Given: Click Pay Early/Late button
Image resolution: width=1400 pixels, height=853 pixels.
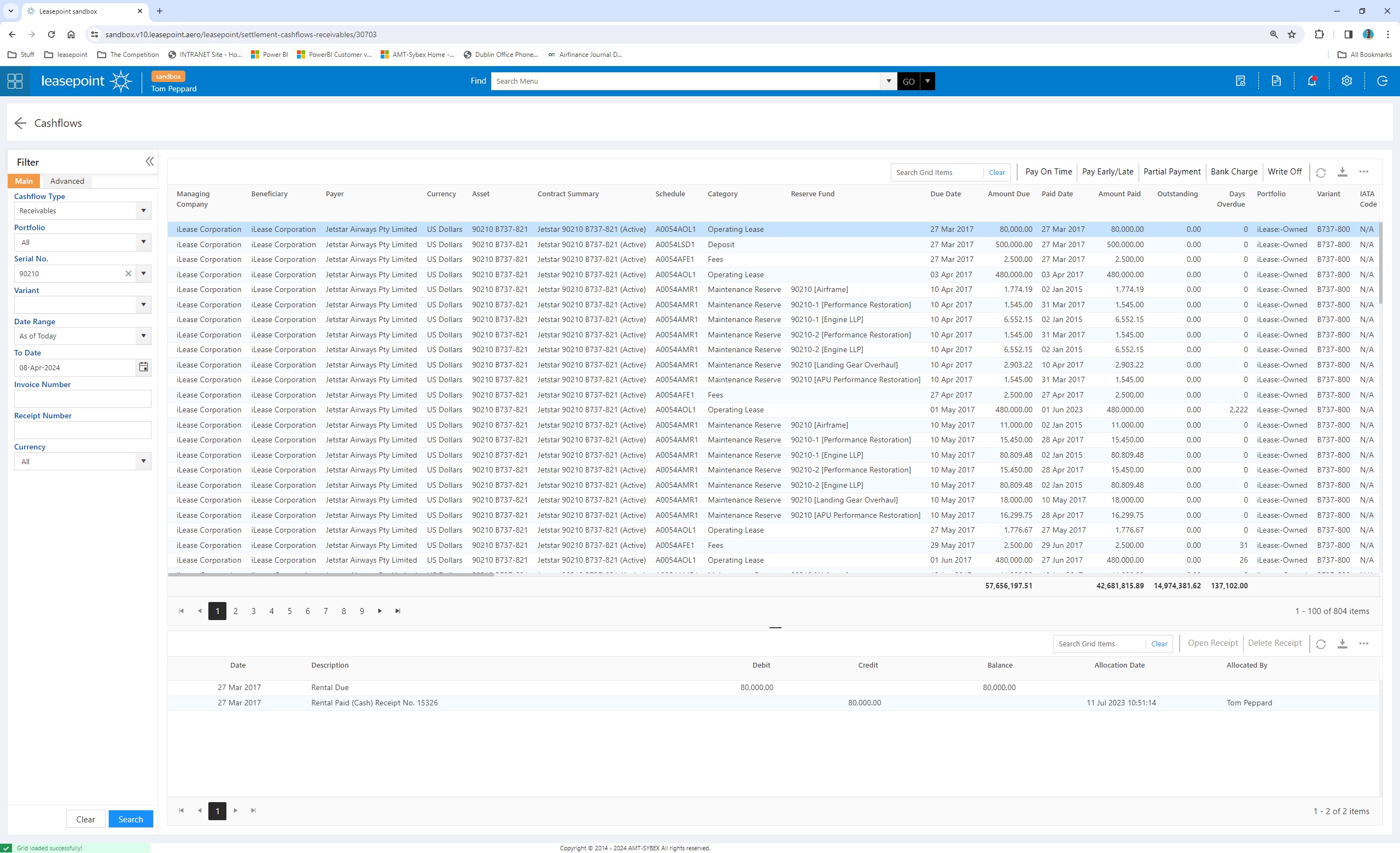Looking at the screenshot, I should [x=1107, y=172].
